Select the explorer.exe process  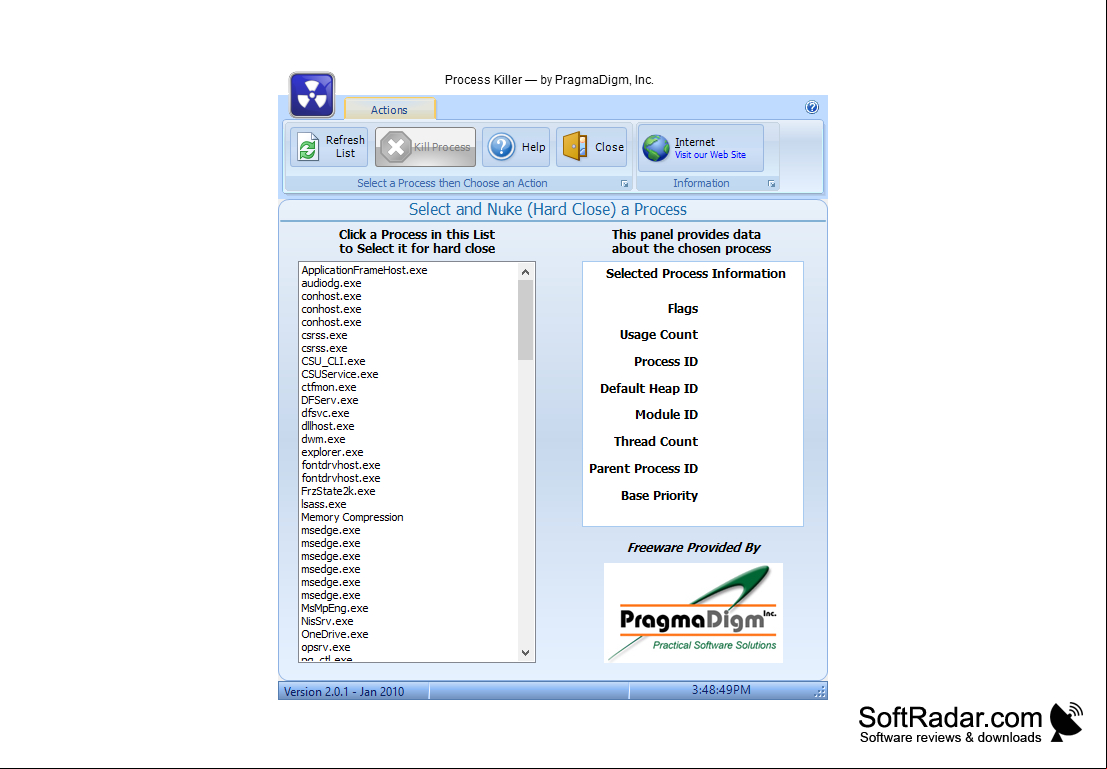click(333, 452)
